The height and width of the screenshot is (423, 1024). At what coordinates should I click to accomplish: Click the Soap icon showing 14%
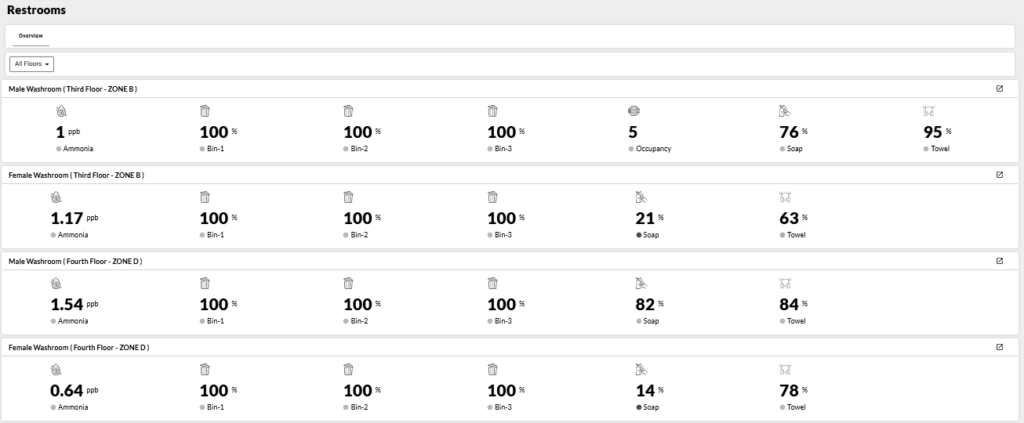tap(641, 369)
